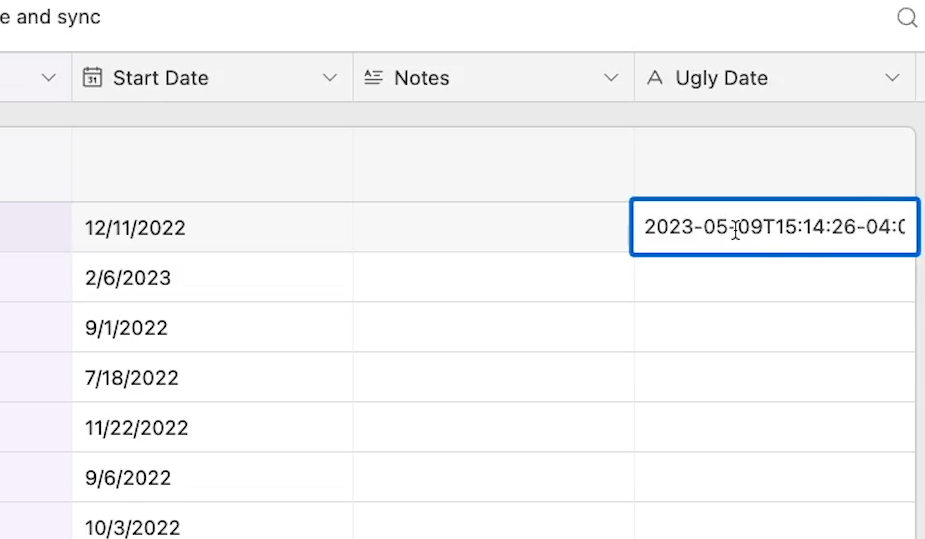Image resolution: width=925 pixels, height=539 pixels.
Task: Click inside the Ugly Date text input
Action: pos(775,227)
